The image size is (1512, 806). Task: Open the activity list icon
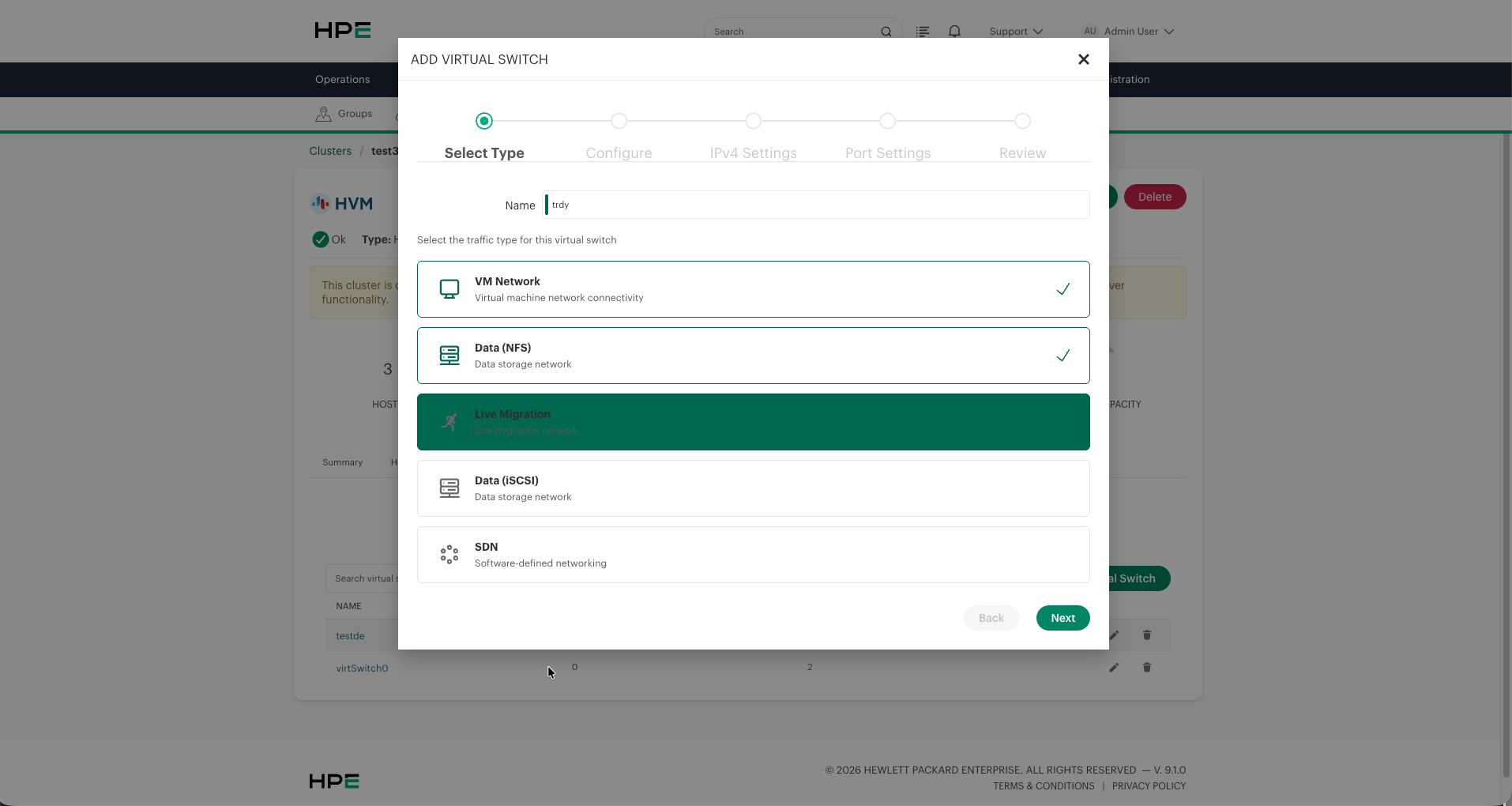[923, 32]
